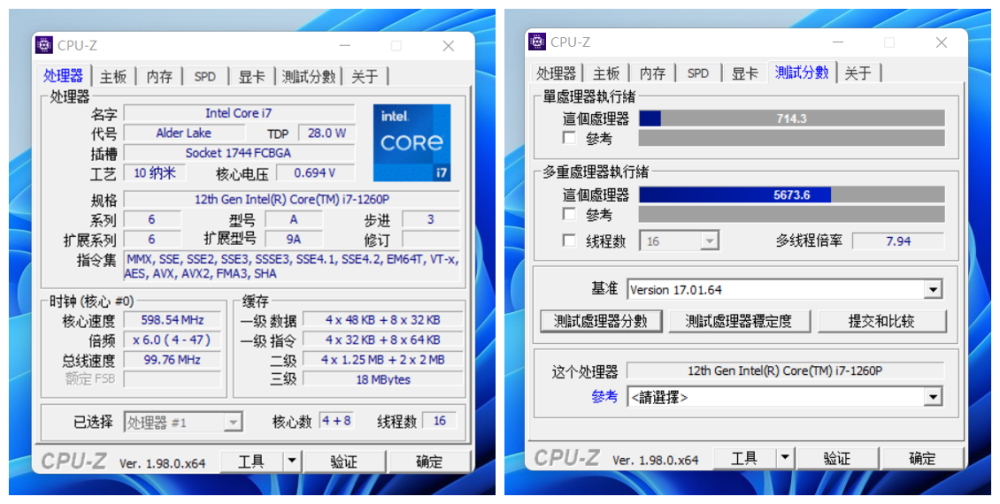Click the 名字 field Intel Core i7

pos(239,113)
